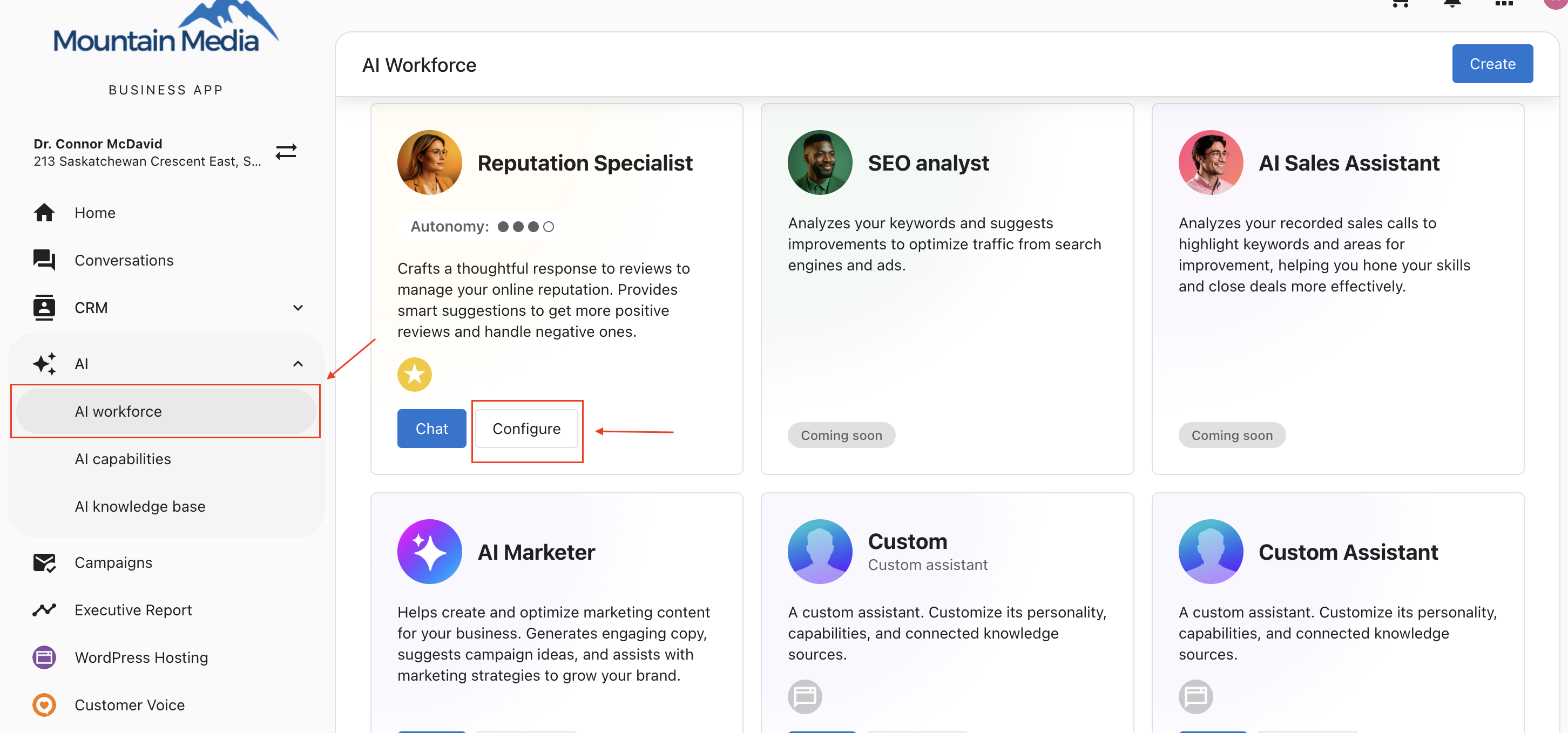The height and width of the screenshot is (733, 1568).
Task: Click the account switch arrows icon
Action: 286,152
